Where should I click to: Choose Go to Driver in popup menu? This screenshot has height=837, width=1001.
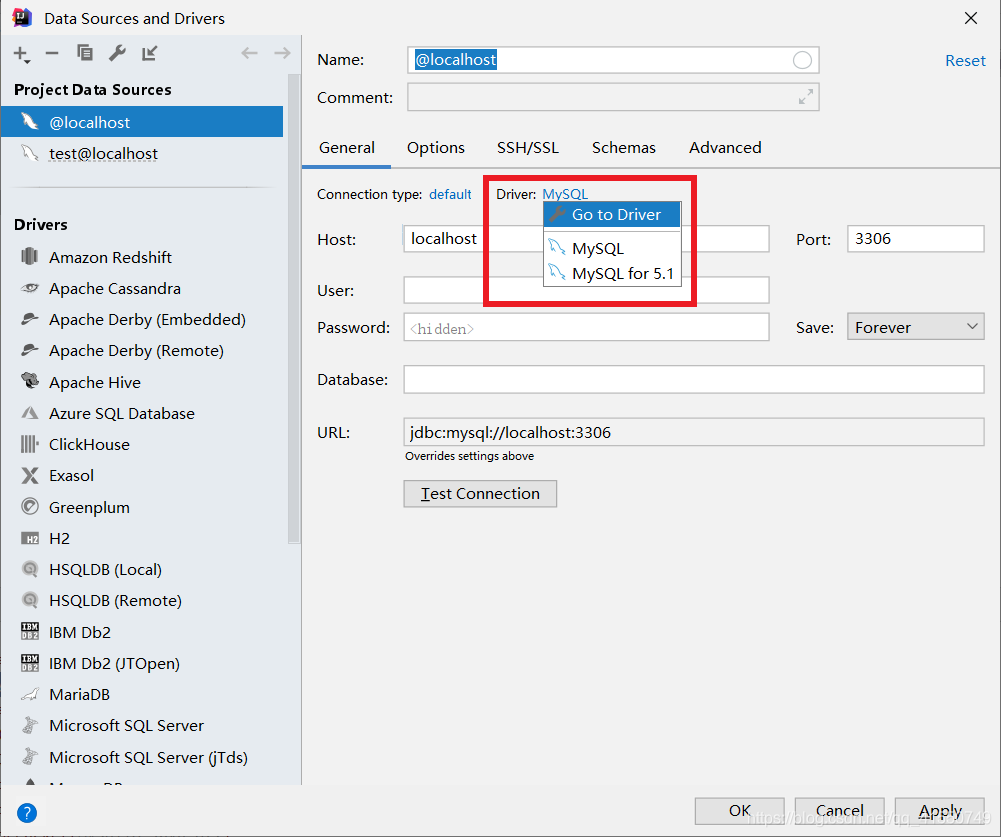(x=612, y=215)
